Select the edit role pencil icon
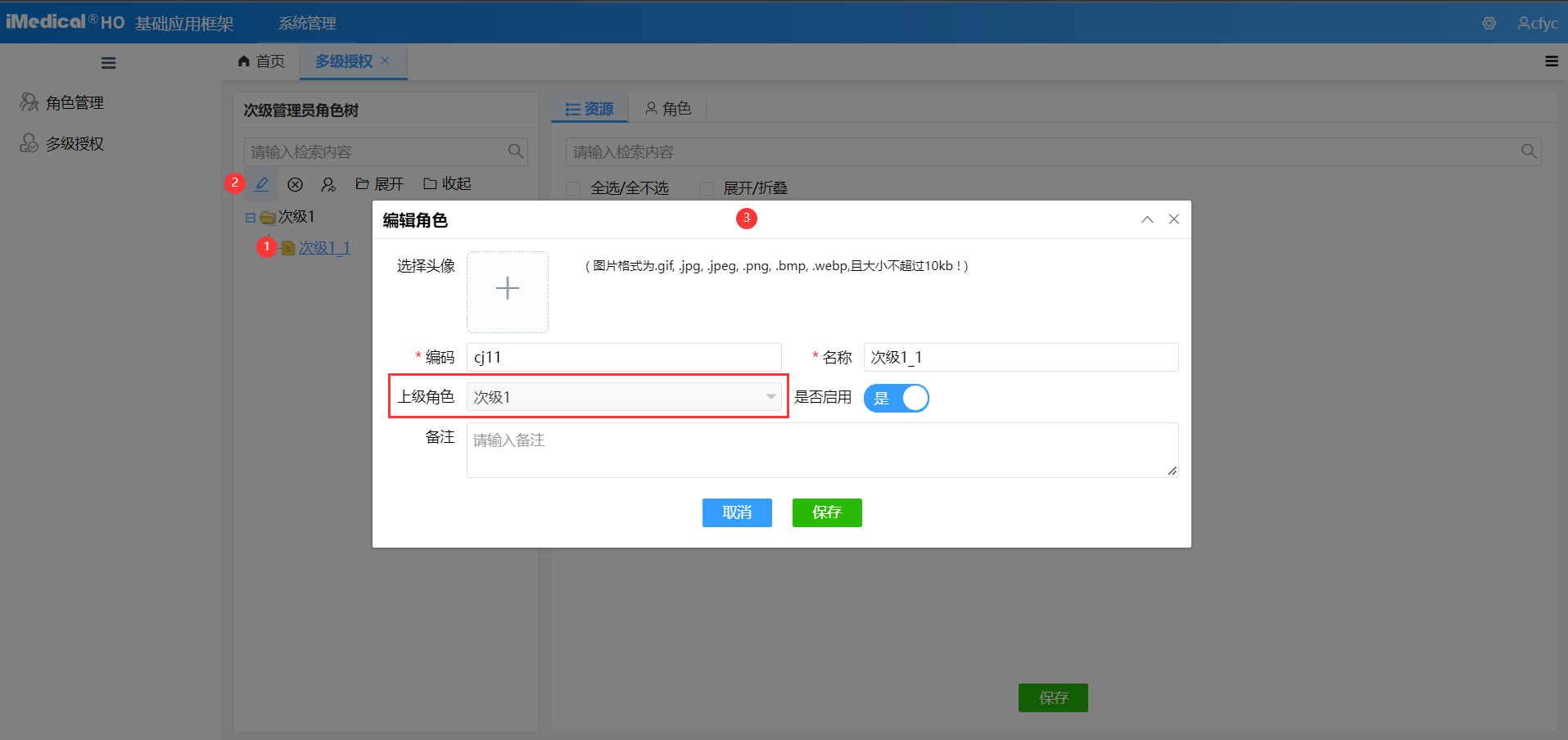Image resolution: width=1568 pixels, height=740 pixels. (x=261, y=183)
